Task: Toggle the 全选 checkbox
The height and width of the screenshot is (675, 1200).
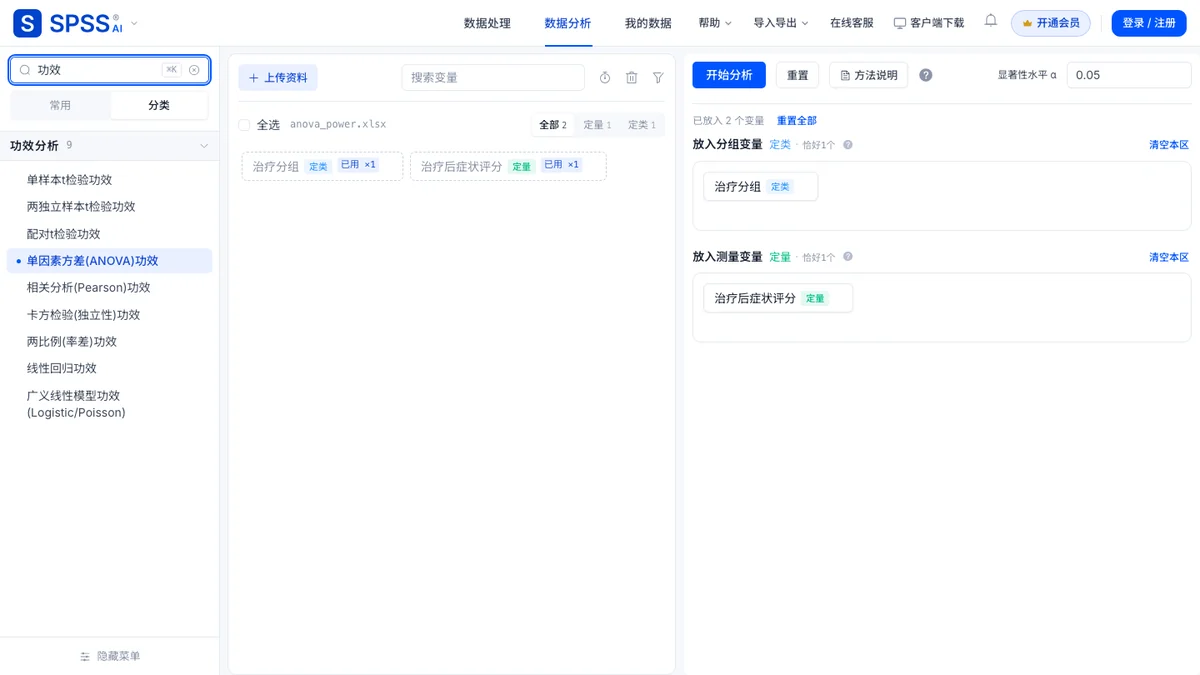Action: click(244, 125)
